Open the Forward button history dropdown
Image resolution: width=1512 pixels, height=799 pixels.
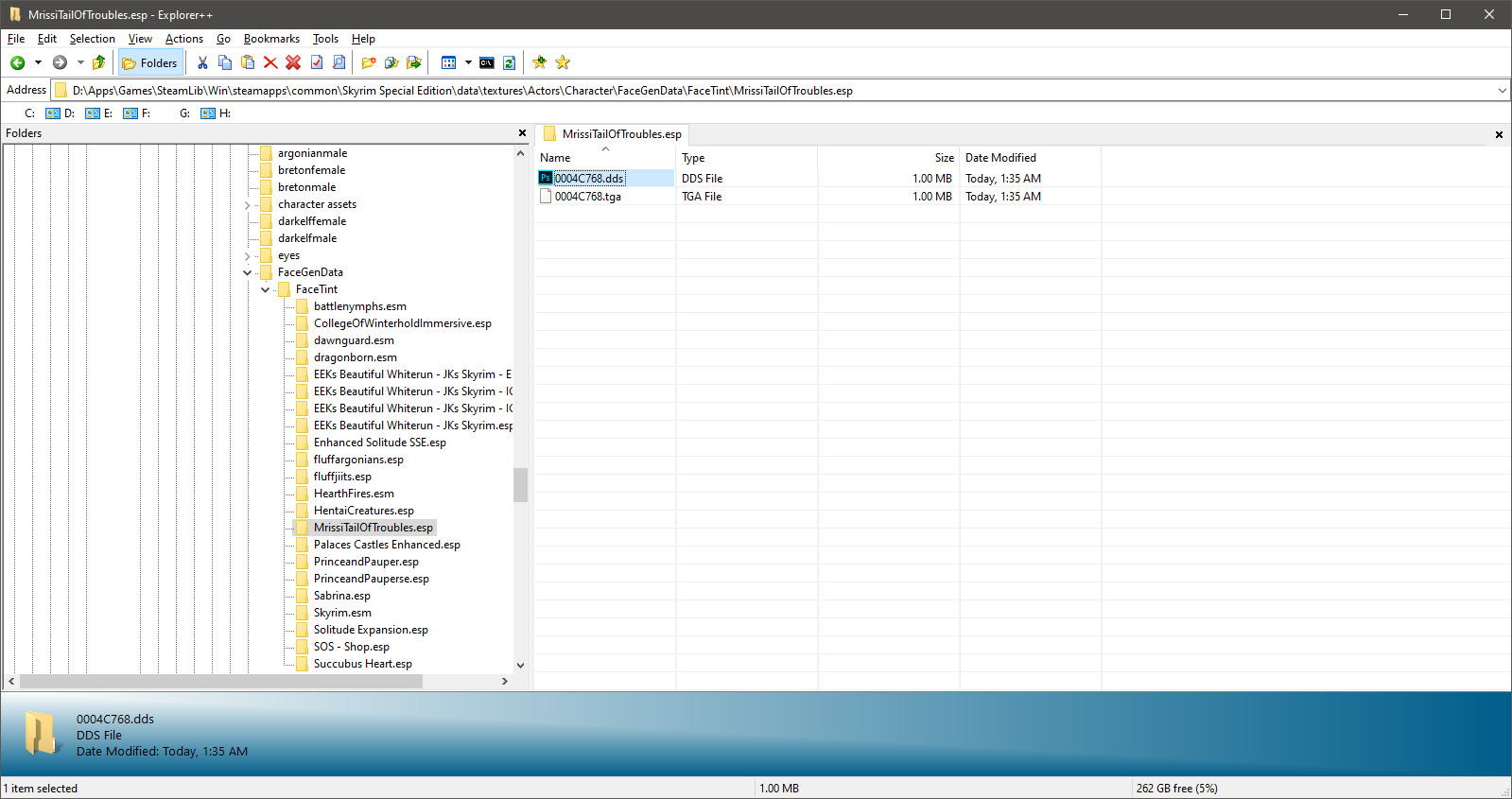click(x=80, y=62)
